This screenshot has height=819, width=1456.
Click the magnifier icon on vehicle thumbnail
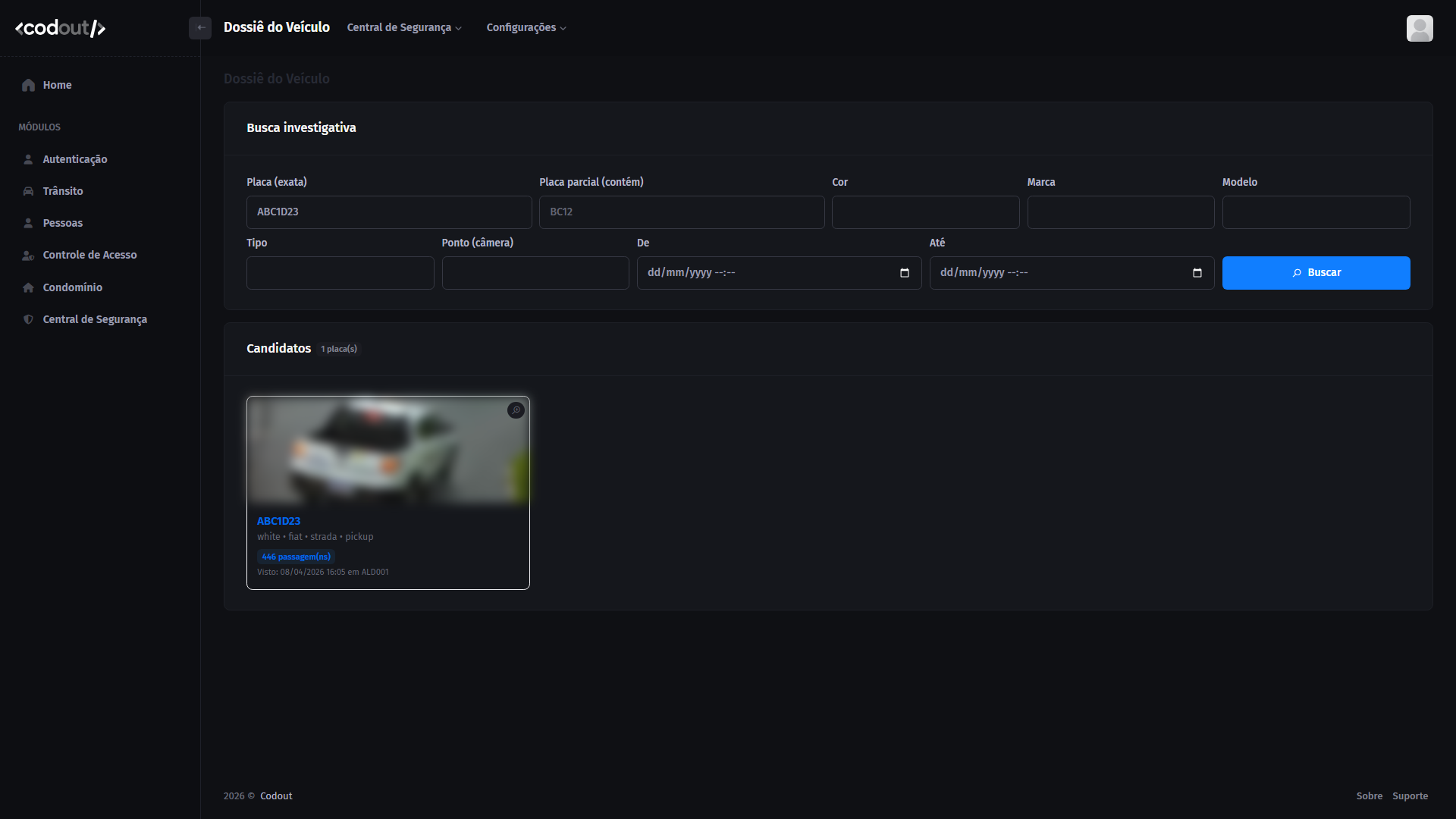tap(516, 410)
